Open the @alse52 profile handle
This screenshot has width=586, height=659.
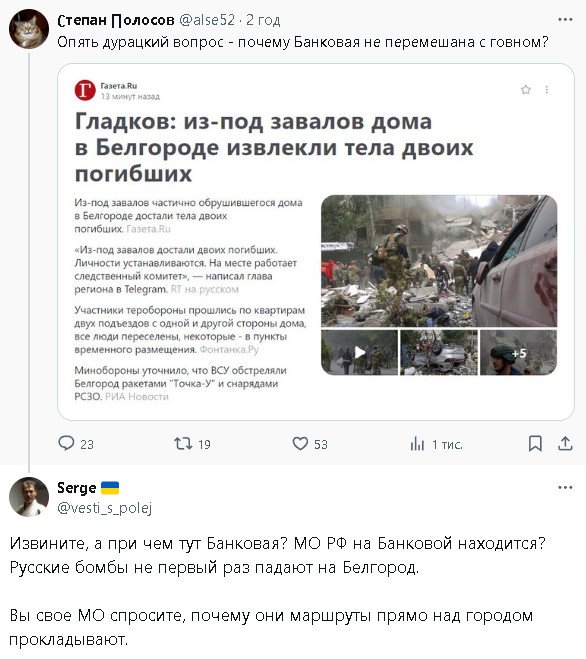pos(207,20)
